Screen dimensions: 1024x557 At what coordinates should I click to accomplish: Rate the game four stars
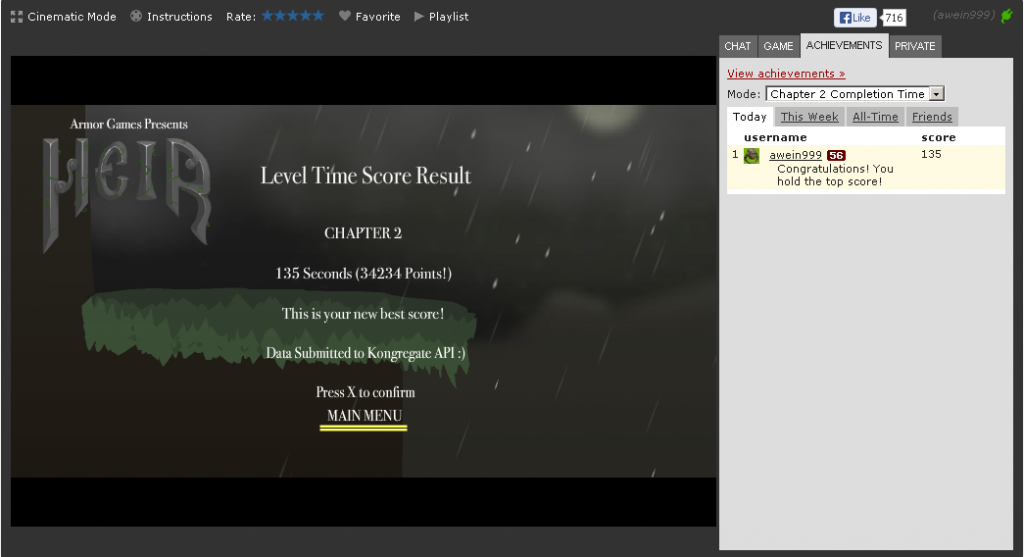[x=305, y=16]
